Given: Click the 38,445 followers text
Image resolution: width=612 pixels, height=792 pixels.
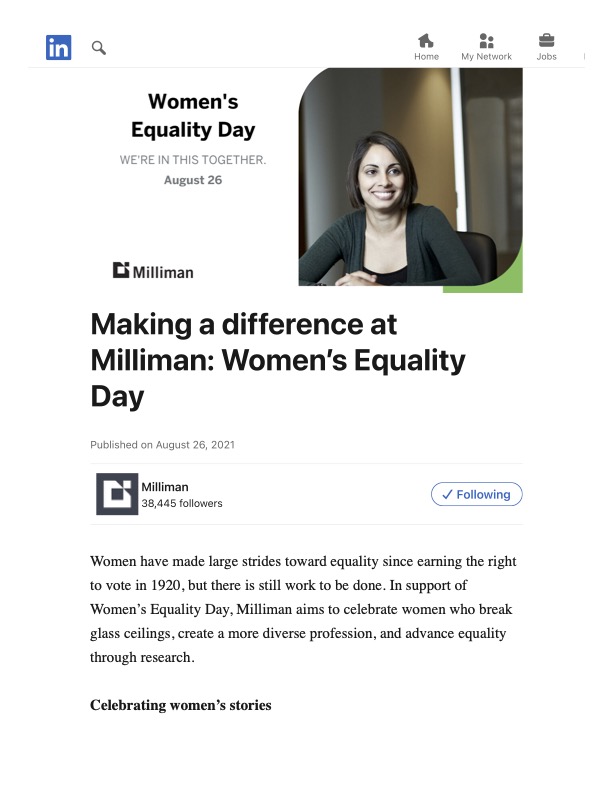Looking at the screenshot, I should click(x=181, y=503).
